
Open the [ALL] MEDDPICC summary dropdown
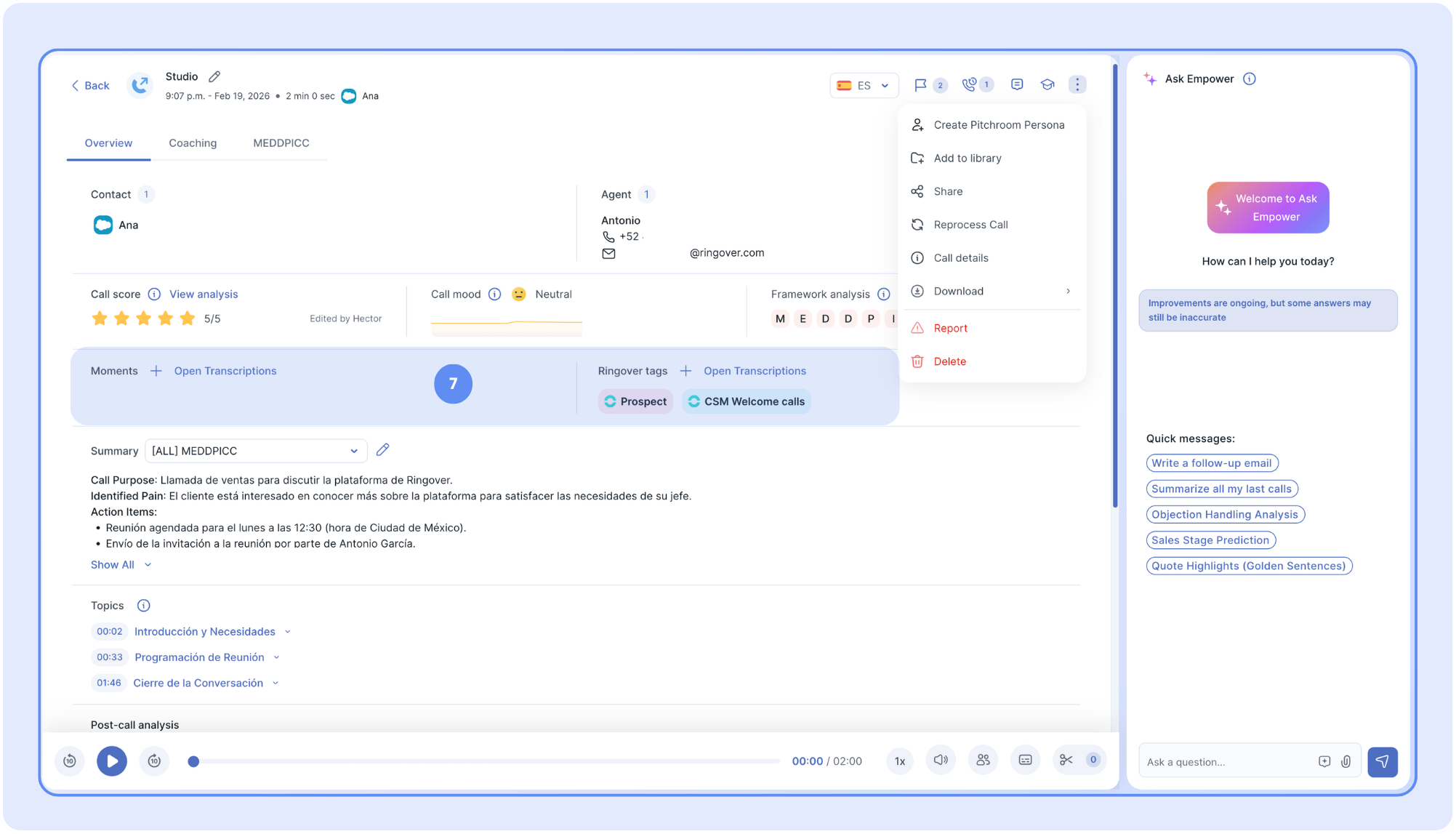256,451
